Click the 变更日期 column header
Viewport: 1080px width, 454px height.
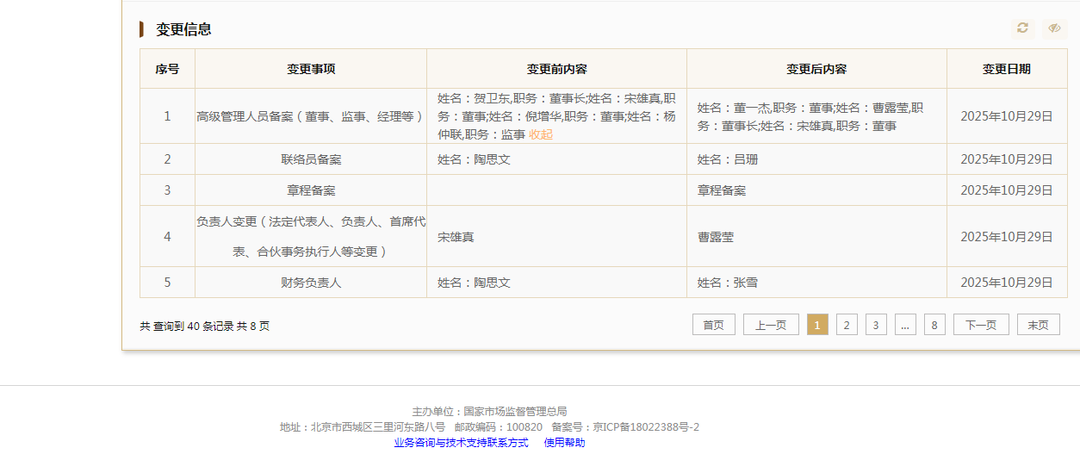[1007, 69]
